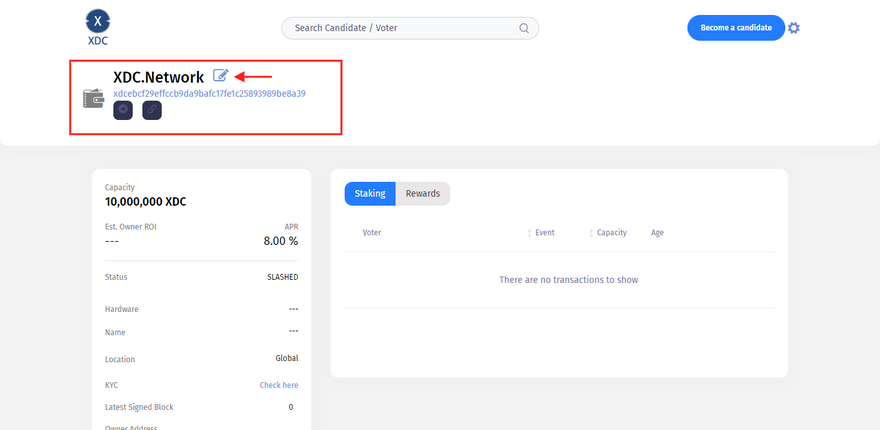Click the Age column header
The width and height of the screenshot is (880, 430).
657,233
